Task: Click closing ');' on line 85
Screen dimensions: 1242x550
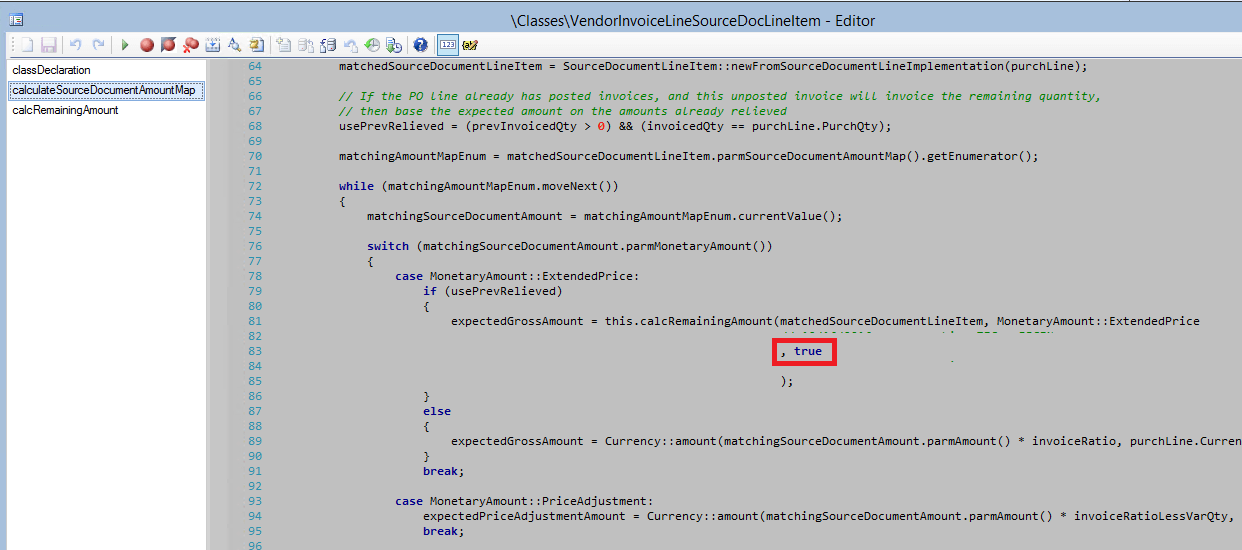Action: coord(787,381)
